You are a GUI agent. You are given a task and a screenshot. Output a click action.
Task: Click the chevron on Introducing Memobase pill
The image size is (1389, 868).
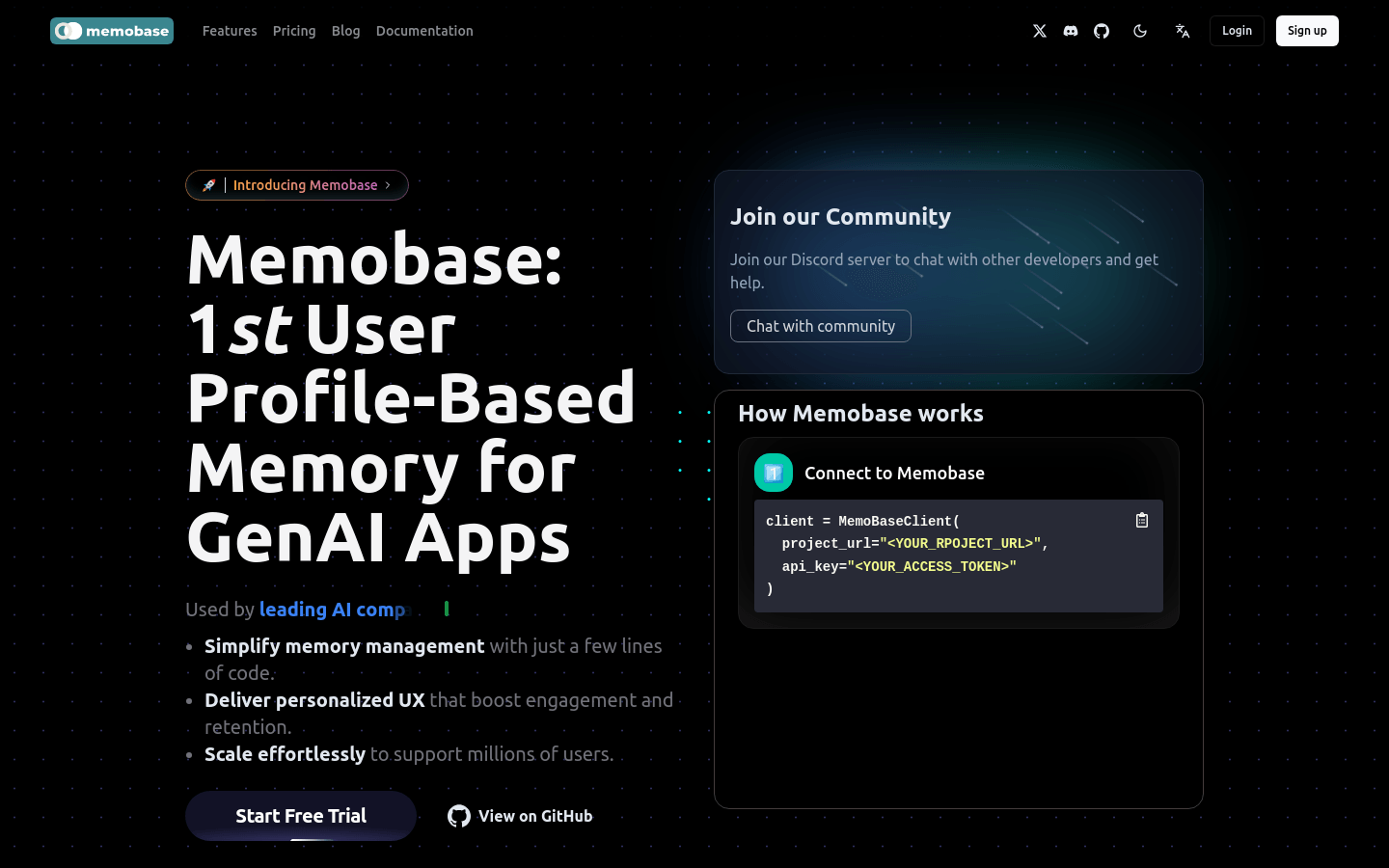point(388,185)
